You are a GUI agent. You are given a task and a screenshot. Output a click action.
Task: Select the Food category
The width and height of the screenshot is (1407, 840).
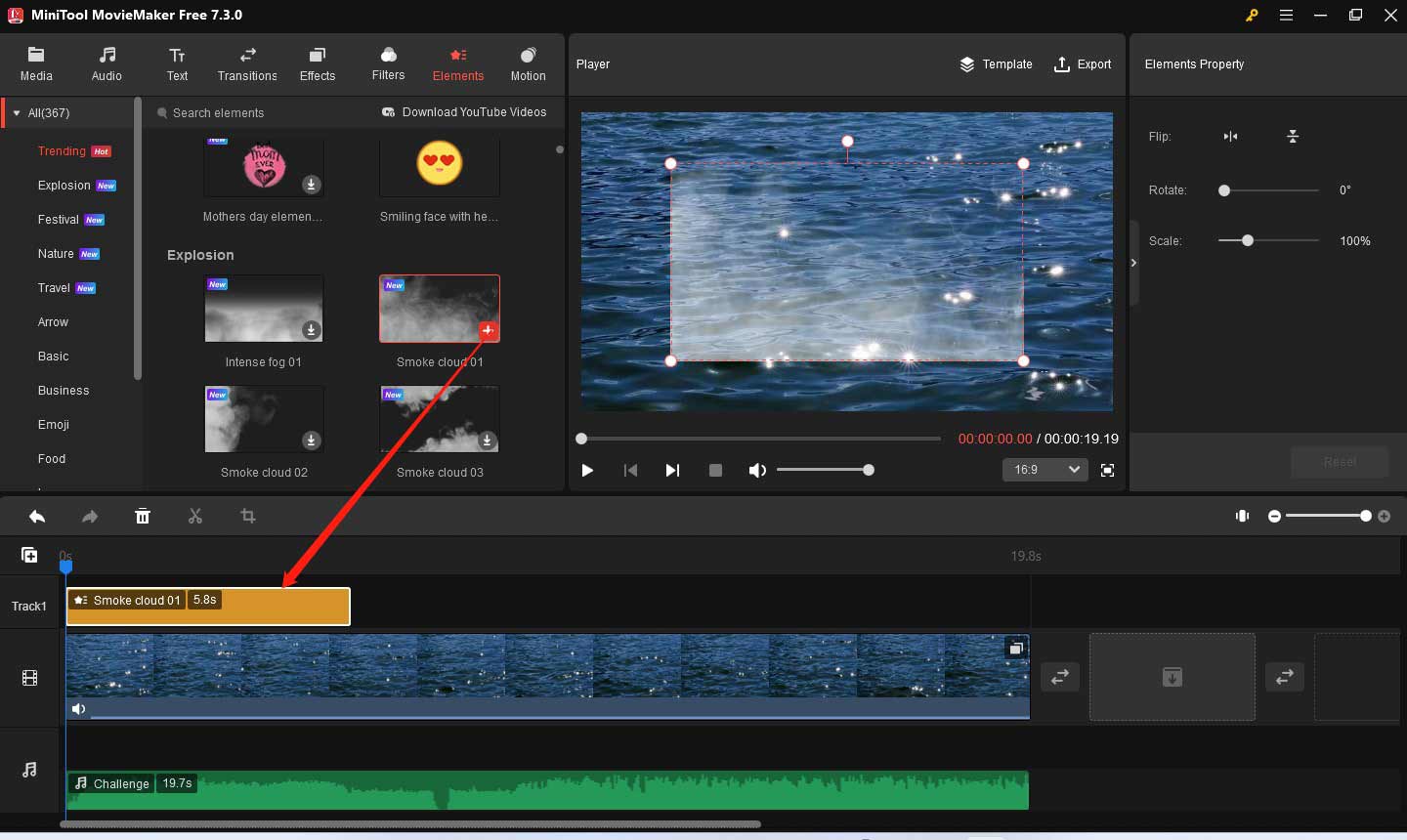(52, 459)
